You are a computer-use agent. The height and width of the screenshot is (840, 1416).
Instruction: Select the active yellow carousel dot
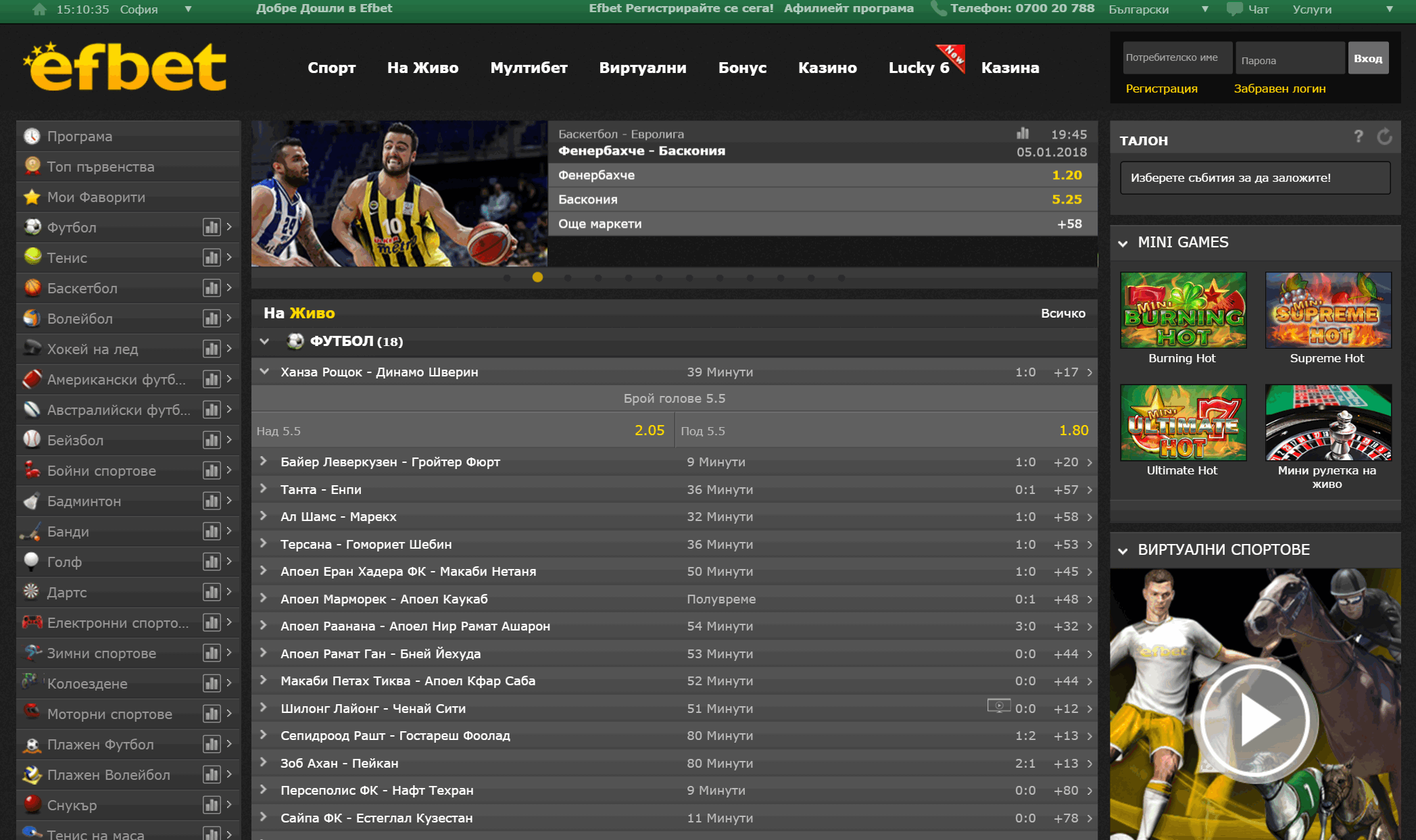(537, 277)
